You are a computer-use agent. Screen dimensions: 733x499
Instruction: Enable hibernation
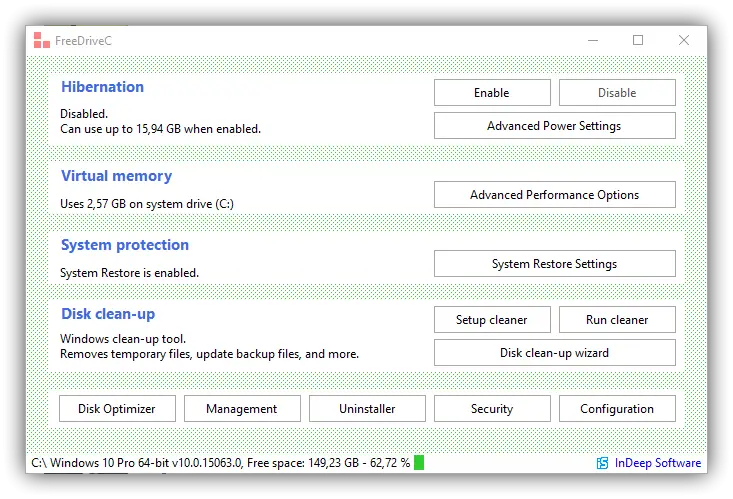(x=491, y=93)
